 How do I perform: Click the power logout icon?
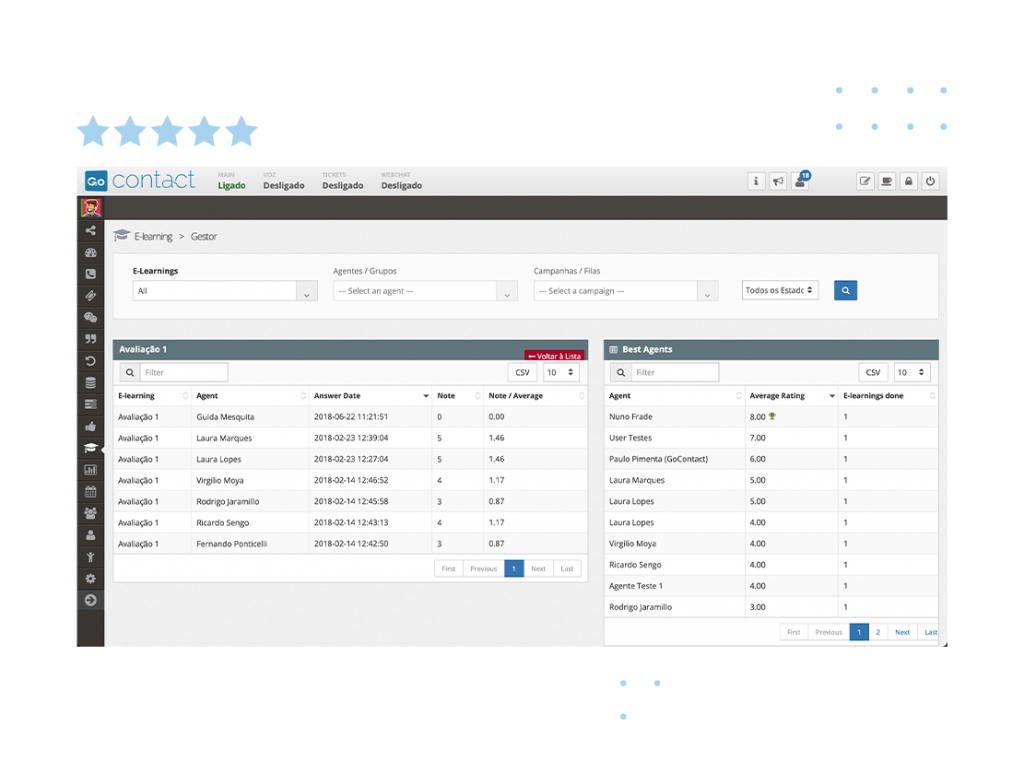tap(930, 182)
